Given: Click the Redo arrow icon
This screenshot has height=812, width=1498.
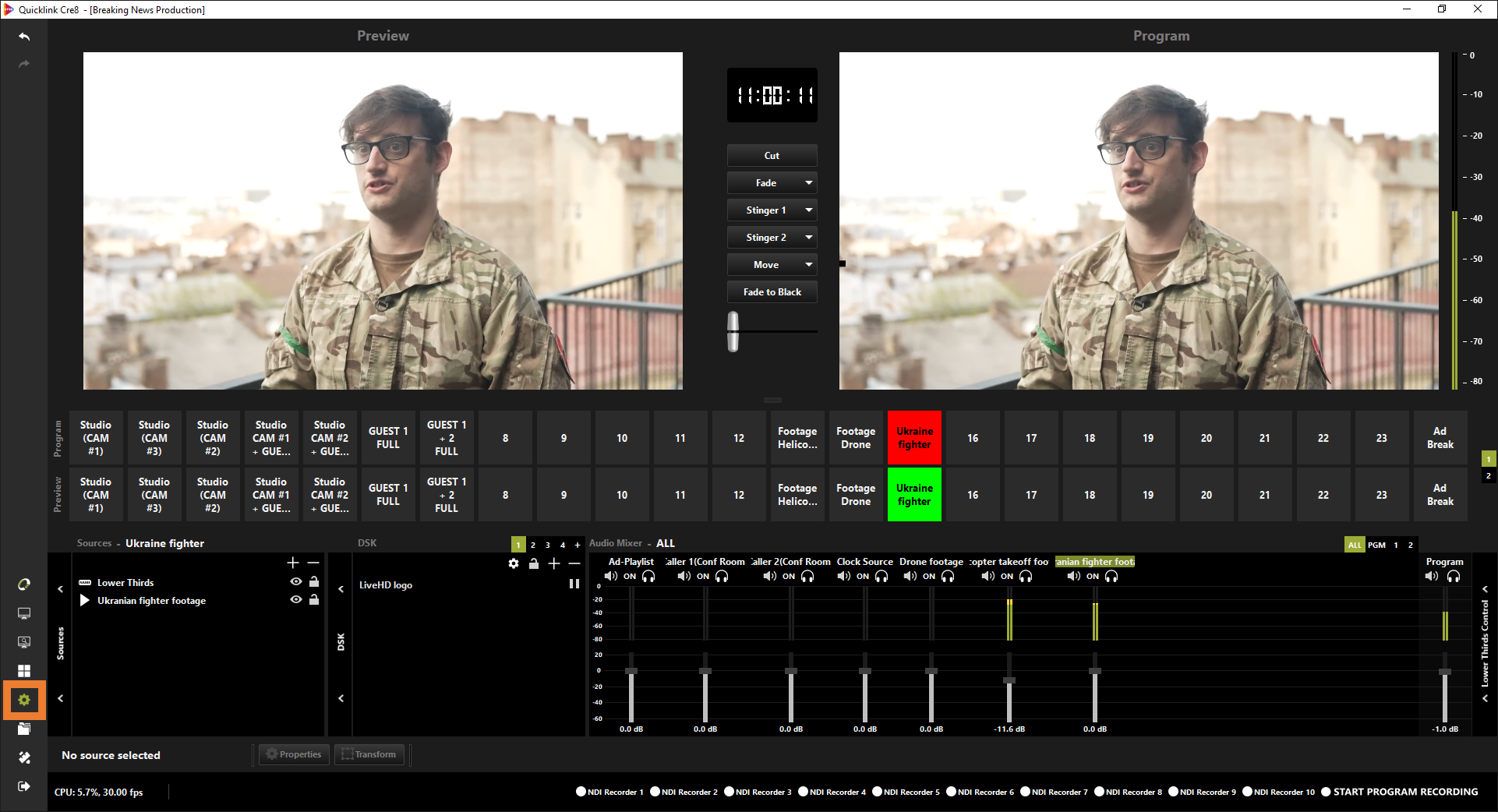Looking at the screenshot, I should [24, 64].
